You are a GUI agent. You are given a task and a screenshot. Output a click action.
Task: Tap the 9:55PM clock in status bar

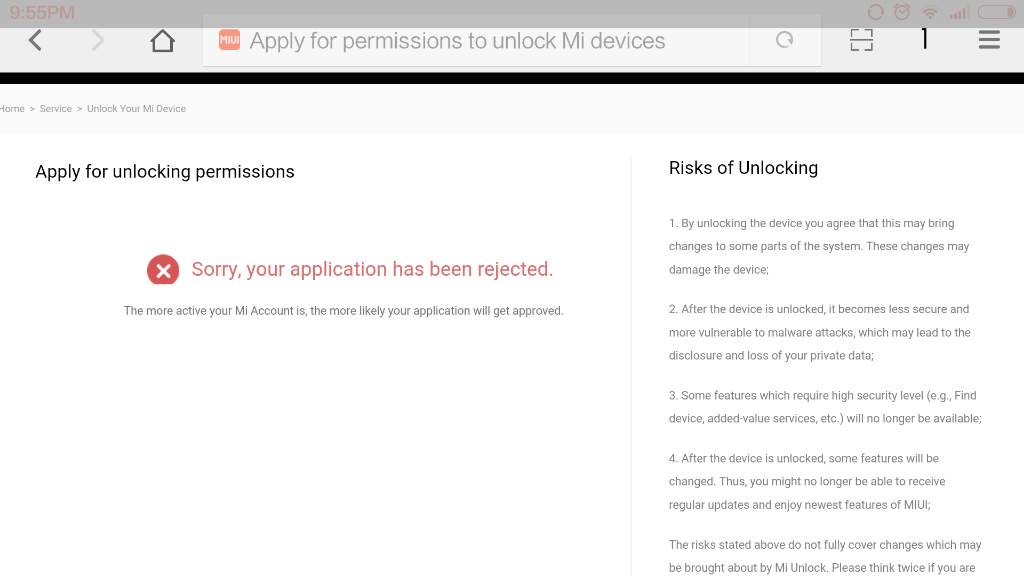42,13
